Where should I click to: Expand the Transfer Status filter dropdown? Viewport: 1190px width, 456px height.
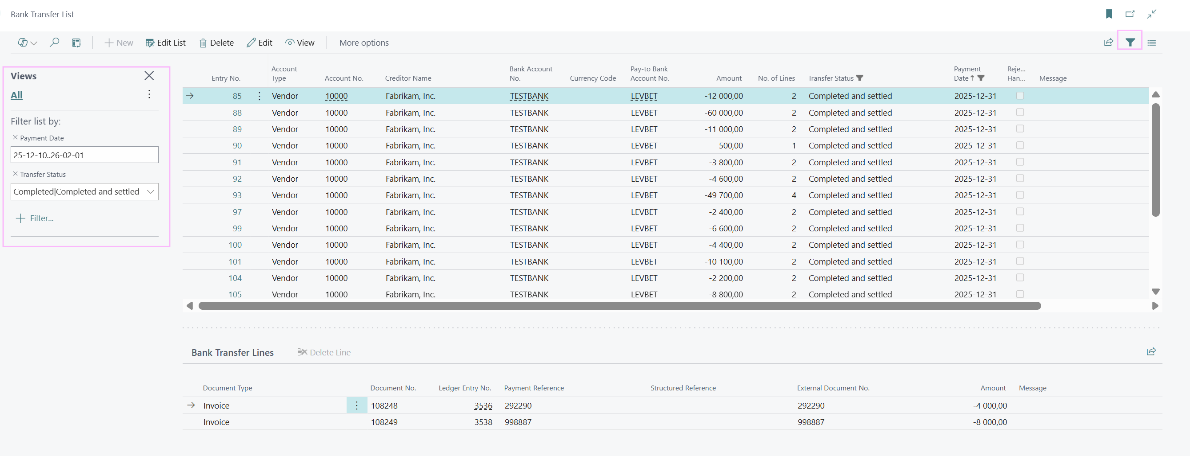[x=150, y=192]
